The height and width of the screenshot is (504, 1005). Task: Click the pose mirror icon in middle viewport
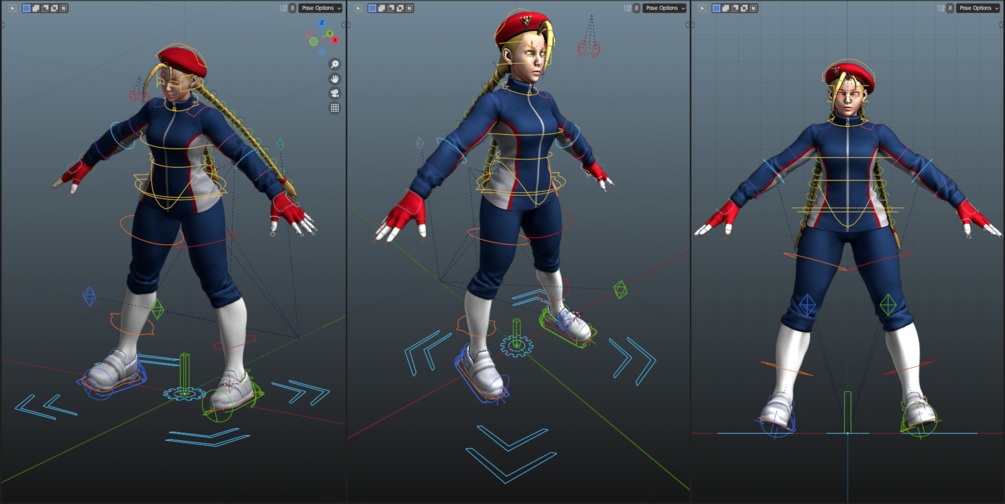[x=627, y=8]
